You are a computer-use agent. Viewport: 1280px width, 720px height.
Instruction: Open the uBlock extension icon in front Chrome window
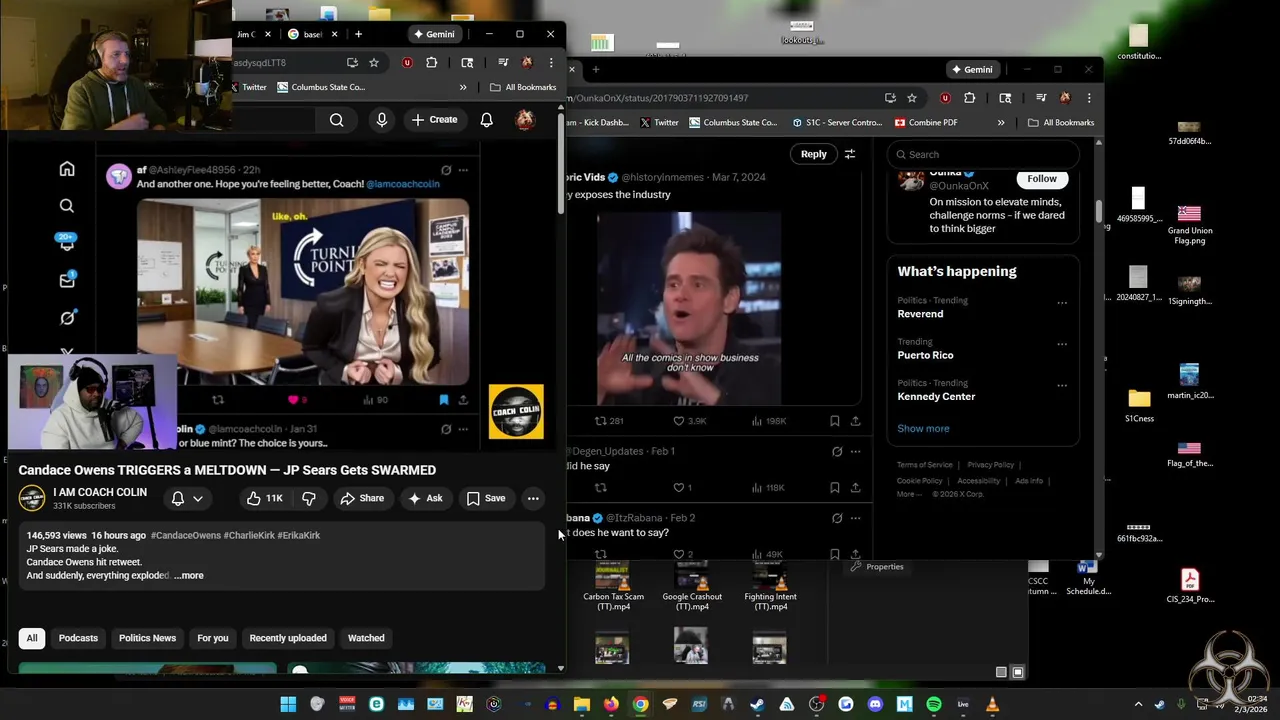tap(407, 62)
